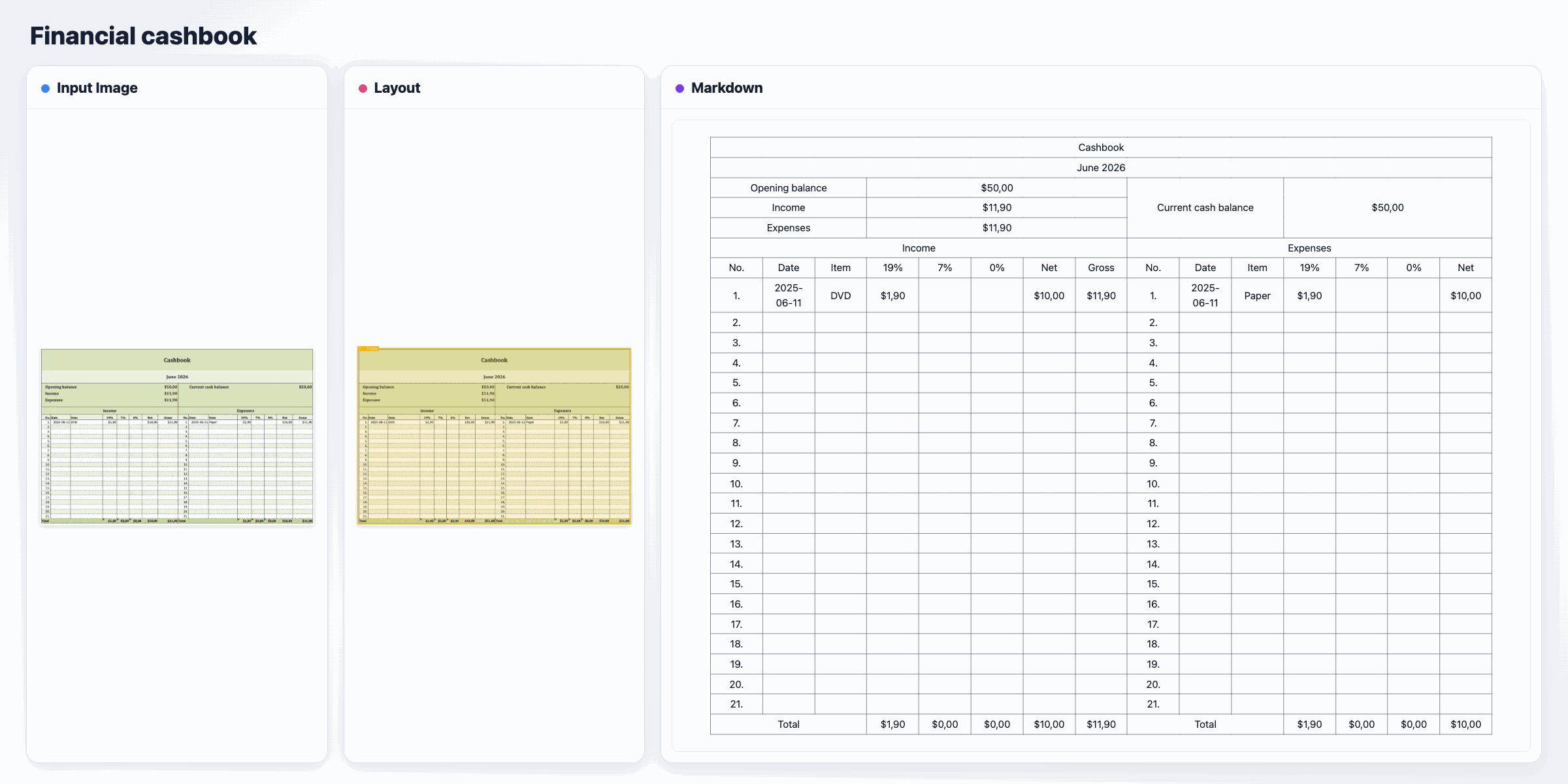Screen dimensions: 1568x784
Task: Select the DVD item cell
Action: point(841,296)
